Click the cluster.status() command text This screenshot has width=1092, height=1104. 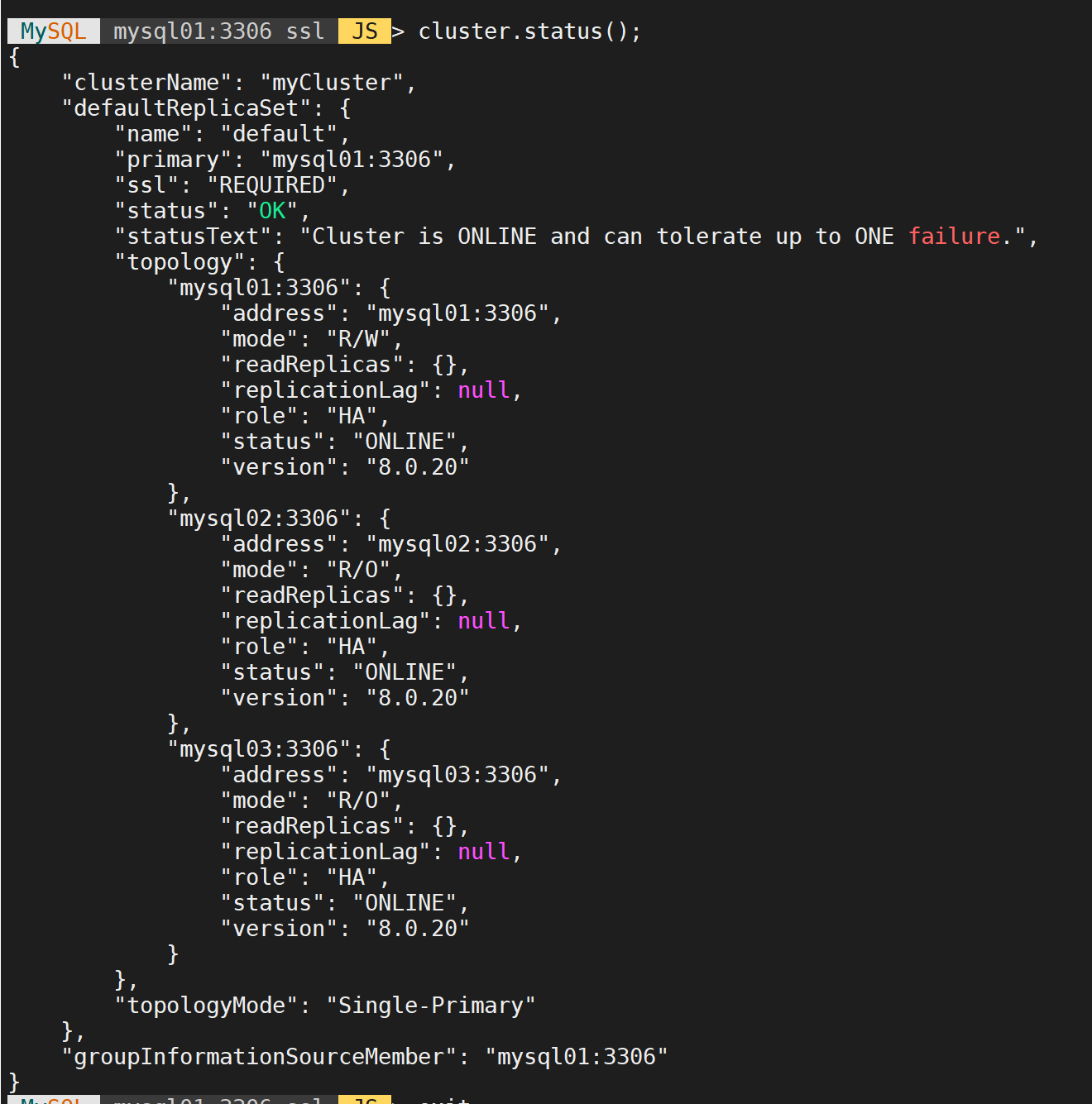click(529, 31)
